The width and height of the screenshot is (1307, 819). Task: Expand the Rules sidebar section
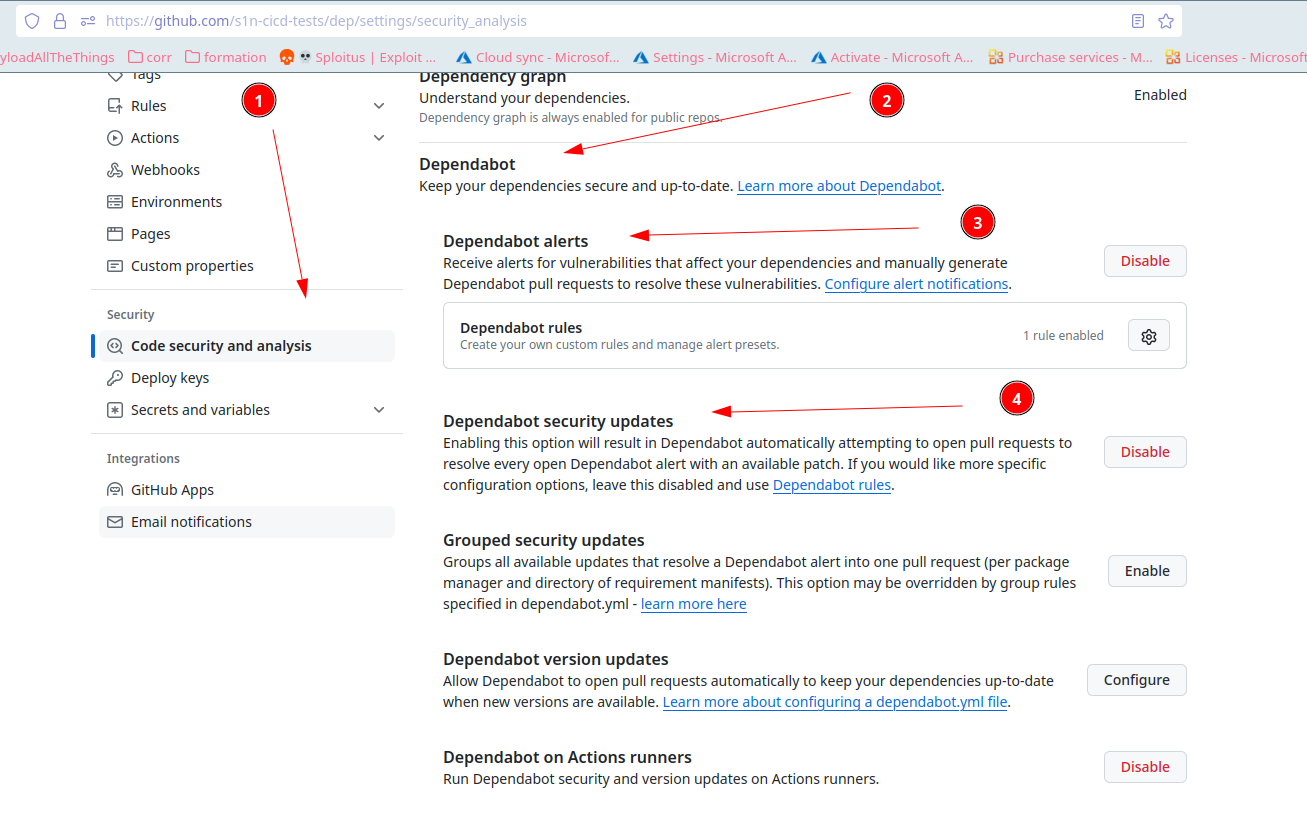(x=379, y=106)
